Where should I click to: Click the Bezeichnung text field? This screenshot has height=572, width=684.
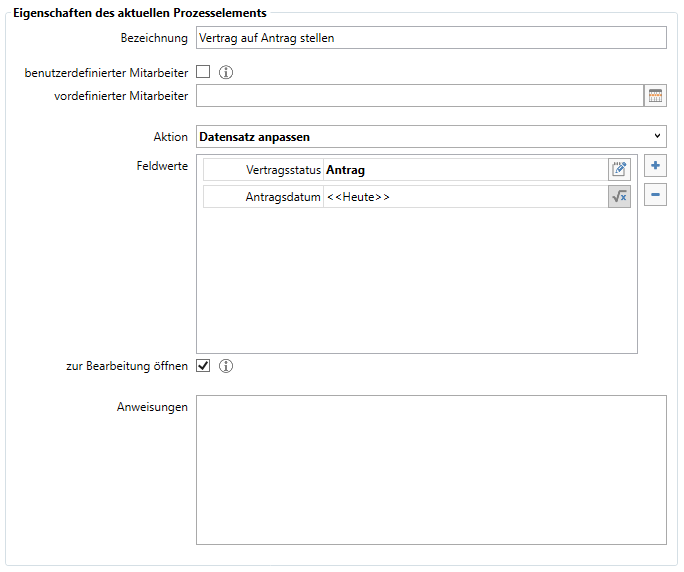pos(431,38)
